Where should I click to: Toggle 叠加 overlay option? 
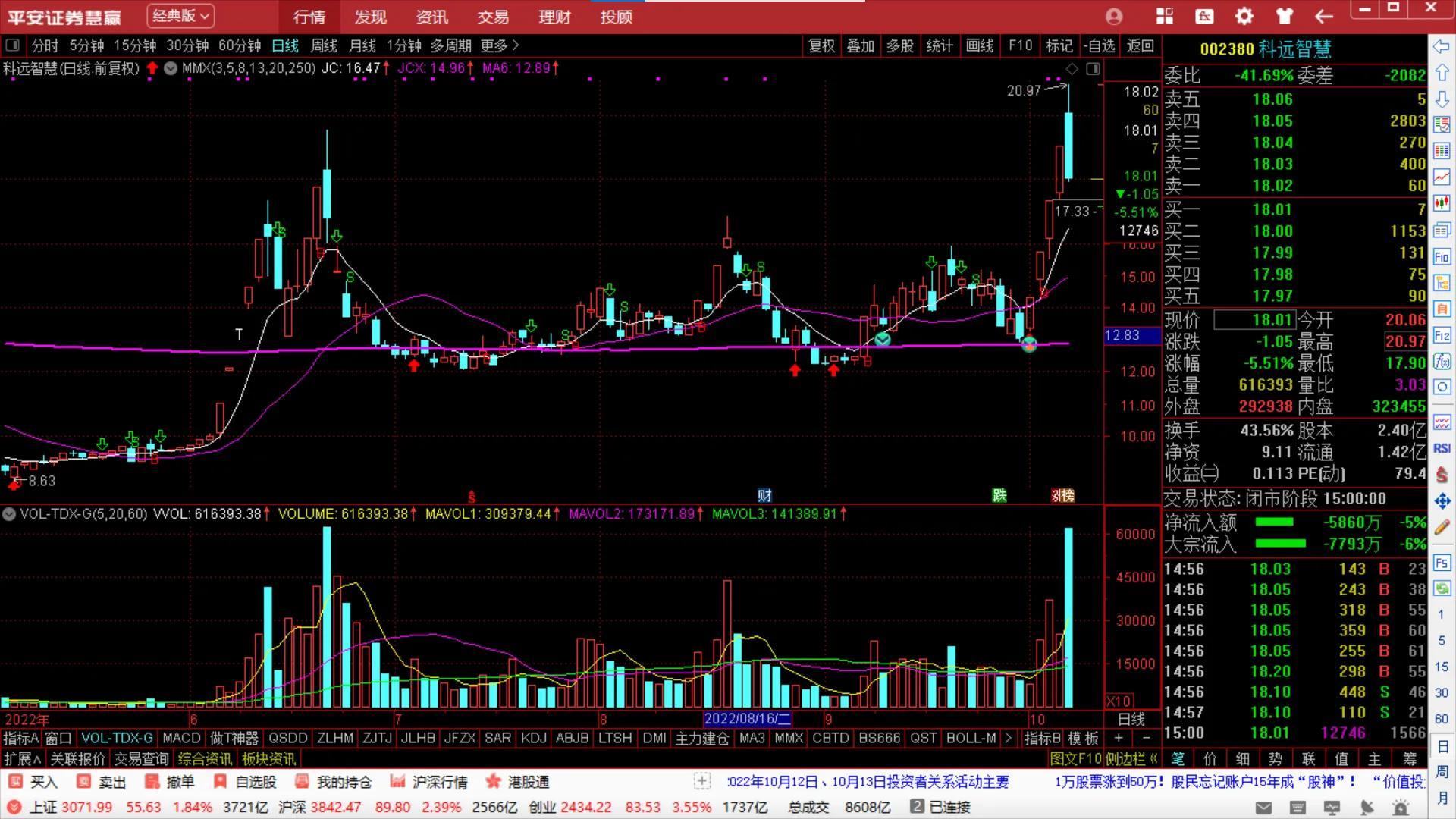click(861, 46)
